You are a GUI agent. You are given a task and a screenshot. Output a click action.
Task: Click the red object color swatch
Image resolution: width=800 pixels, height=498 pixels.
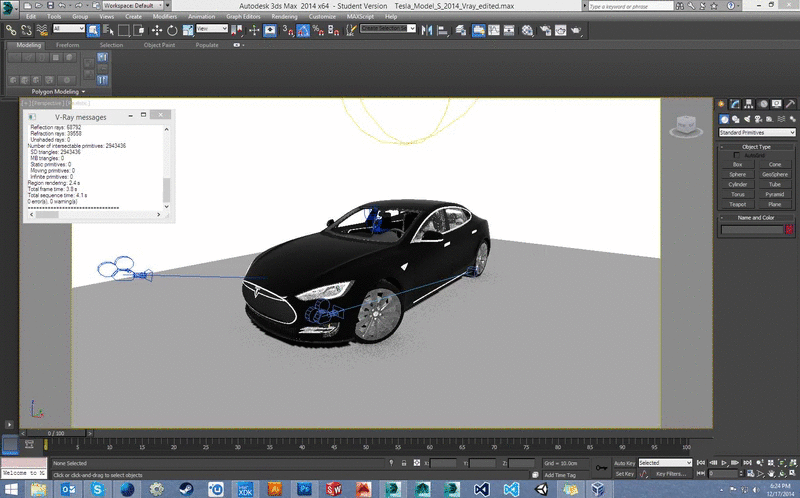tap(790, 230)
